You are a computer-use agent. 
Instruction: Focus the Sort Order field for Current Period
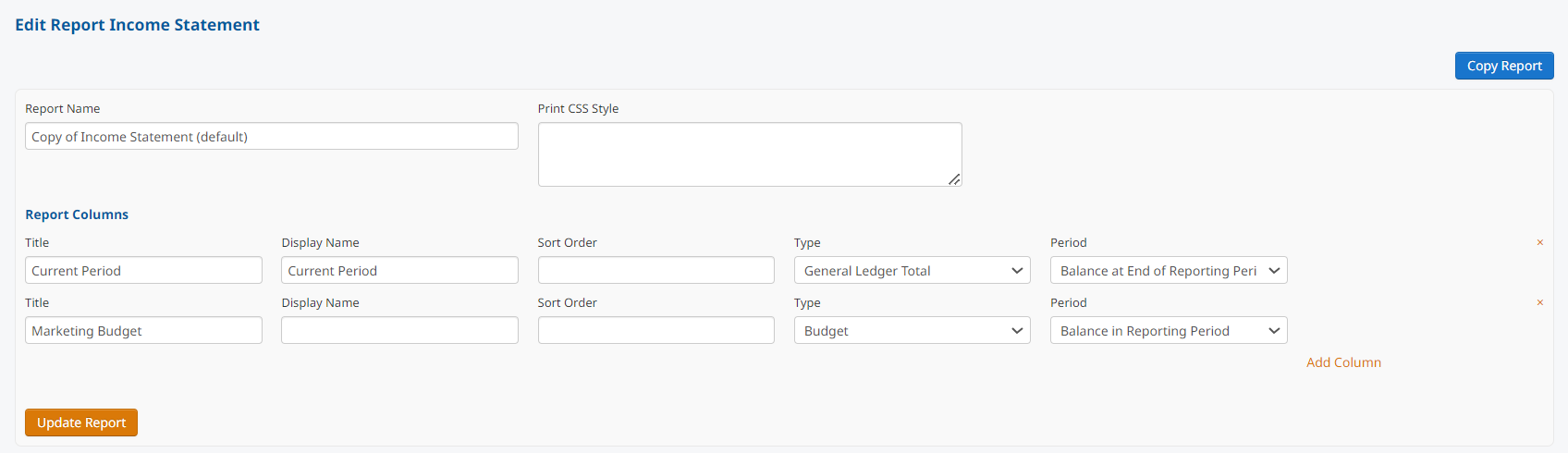pos(656,270)
